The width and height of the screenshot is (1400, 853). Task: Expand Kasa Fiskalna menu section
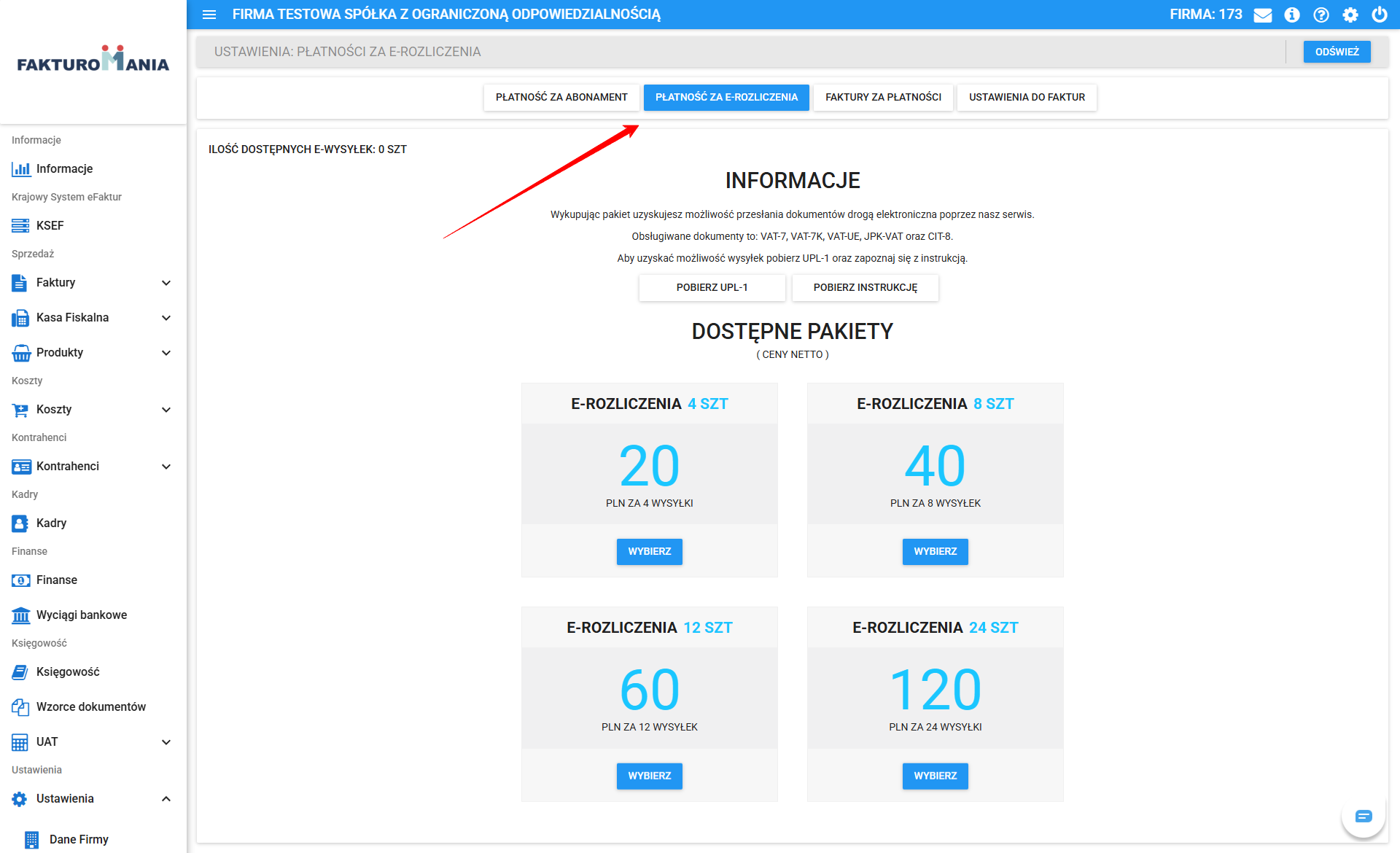tap(166, 318)
